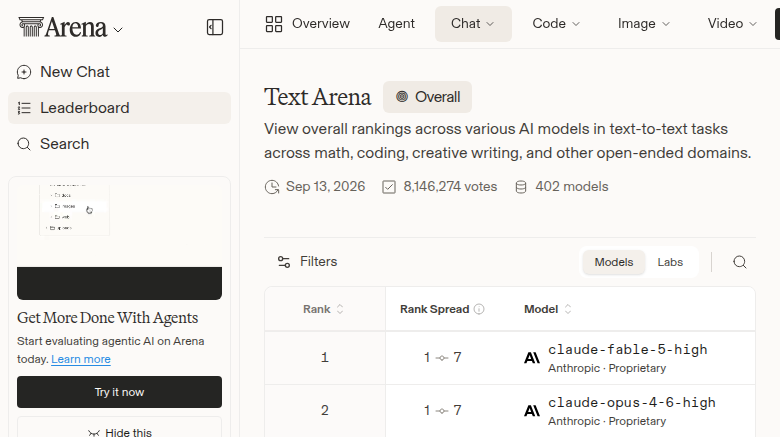Click the Arena column logo

point(31,27)
